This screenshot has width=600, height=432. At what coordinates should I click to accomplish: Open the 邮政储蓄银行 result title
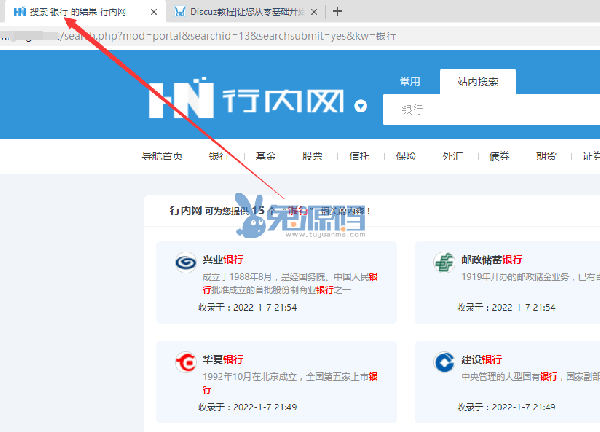pyautogui.click(x=492, y=260)
